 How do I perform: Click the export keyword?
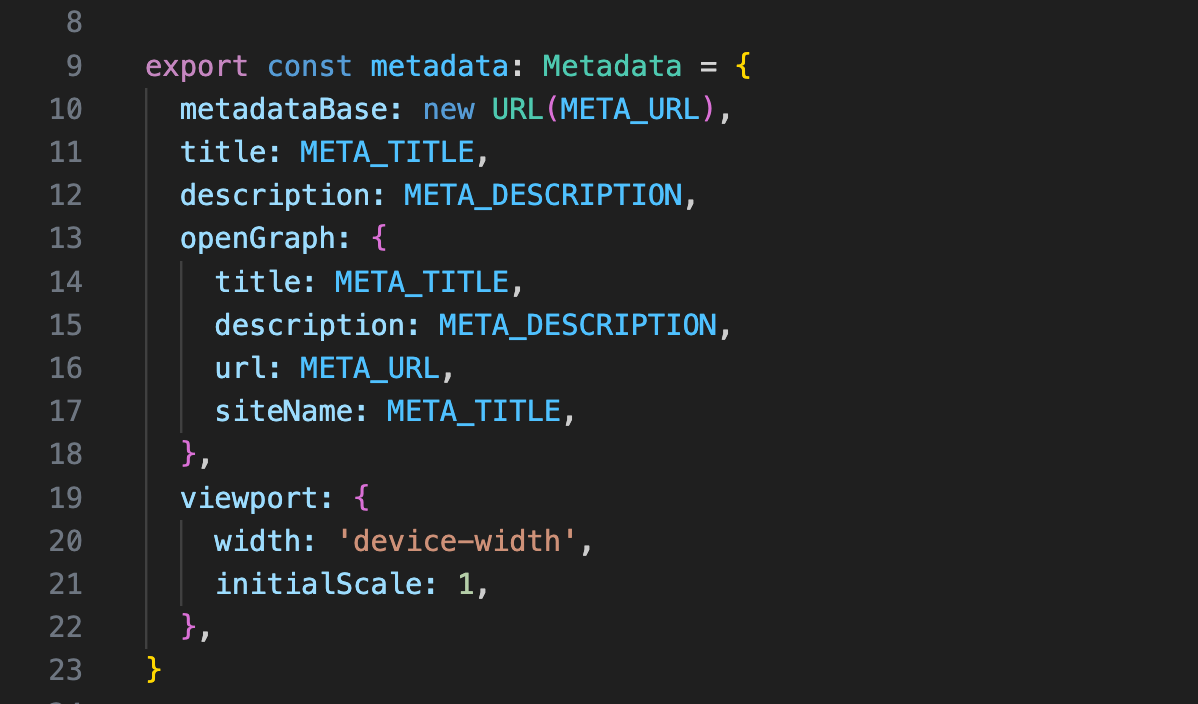coord(196,67)
